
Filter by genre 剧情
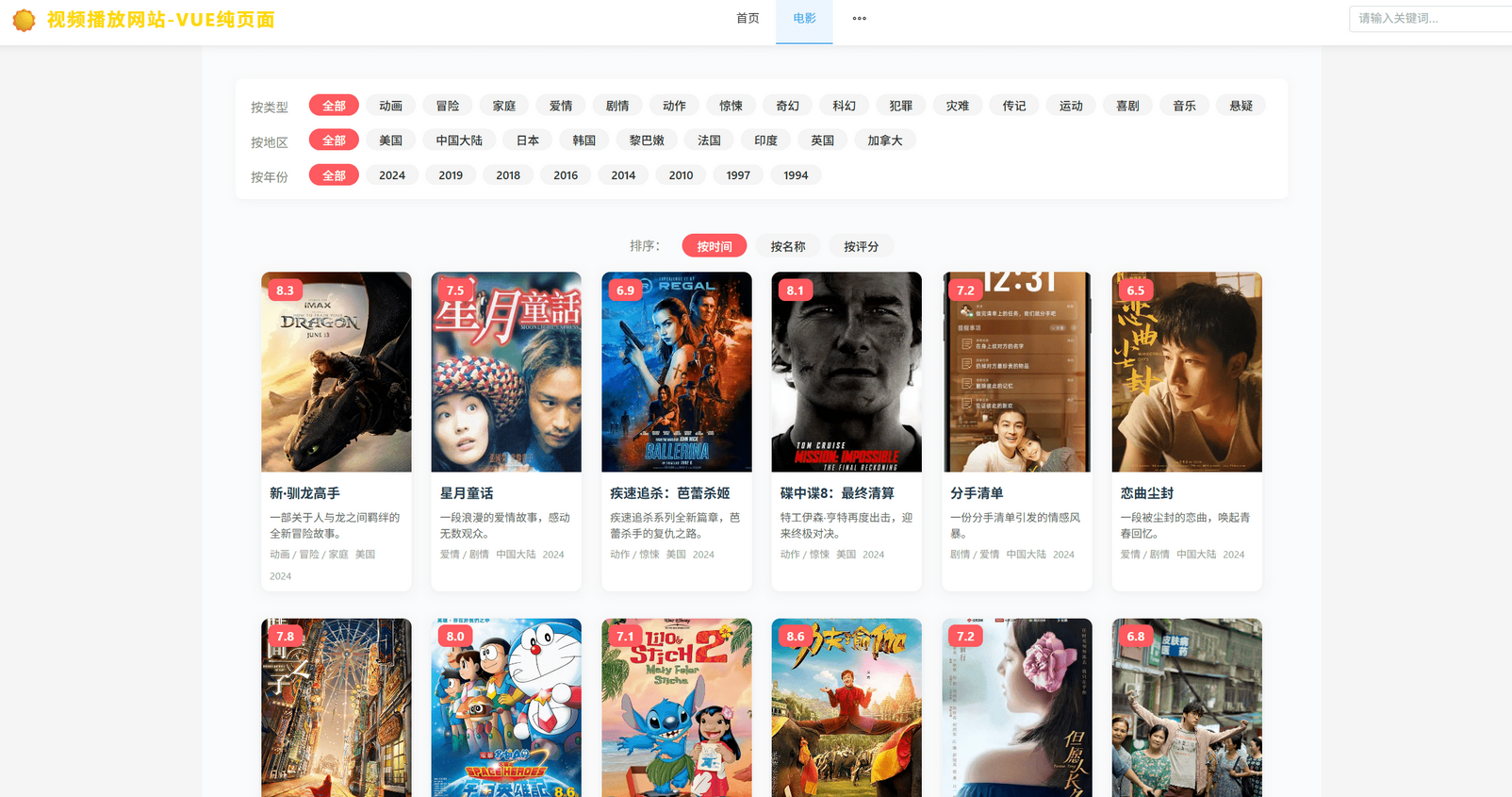click(617, 106)
